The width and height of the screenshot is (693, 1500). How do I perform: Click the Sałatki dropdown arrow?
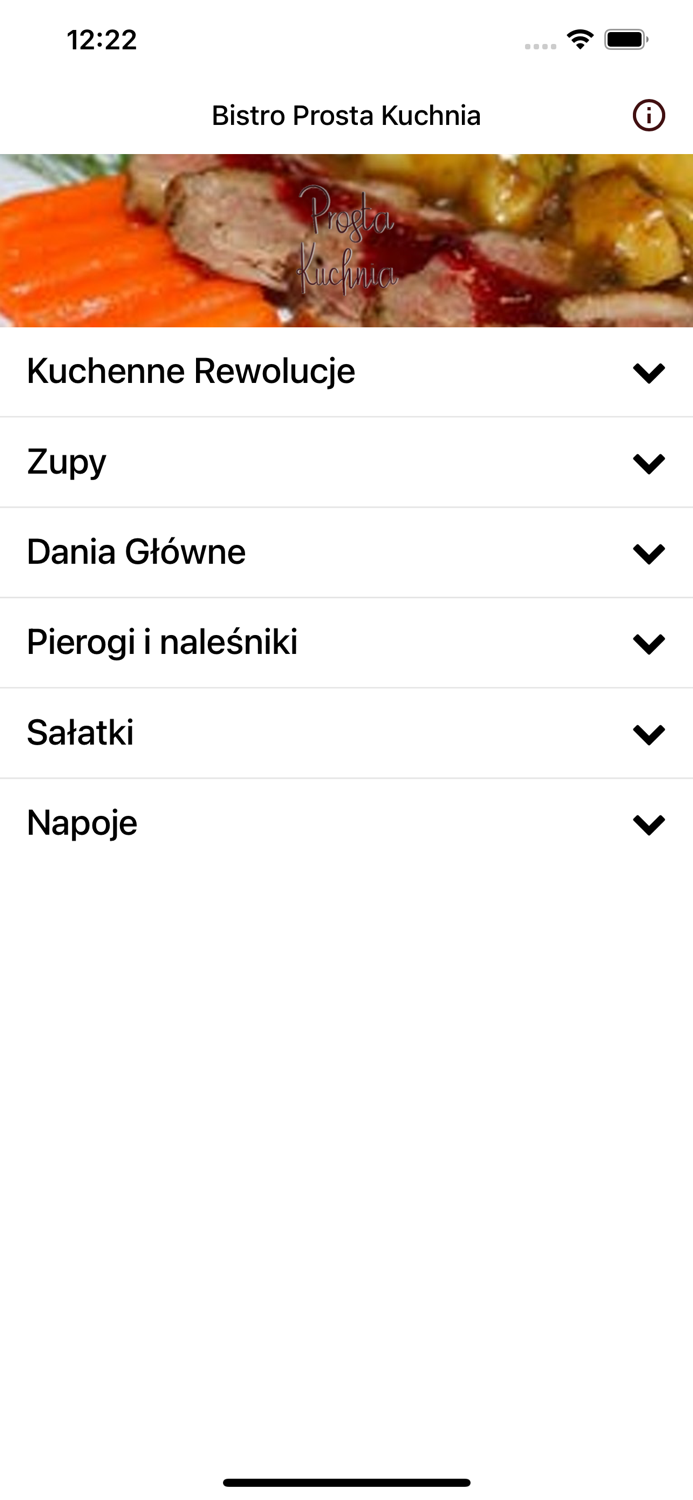[649, 734]
